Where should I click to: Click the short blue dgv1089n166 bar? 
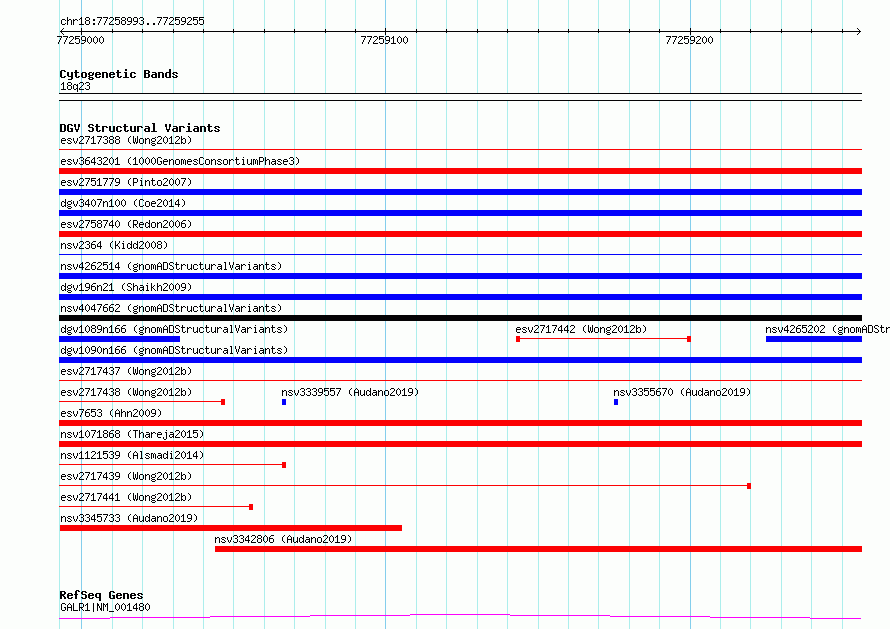119,339
